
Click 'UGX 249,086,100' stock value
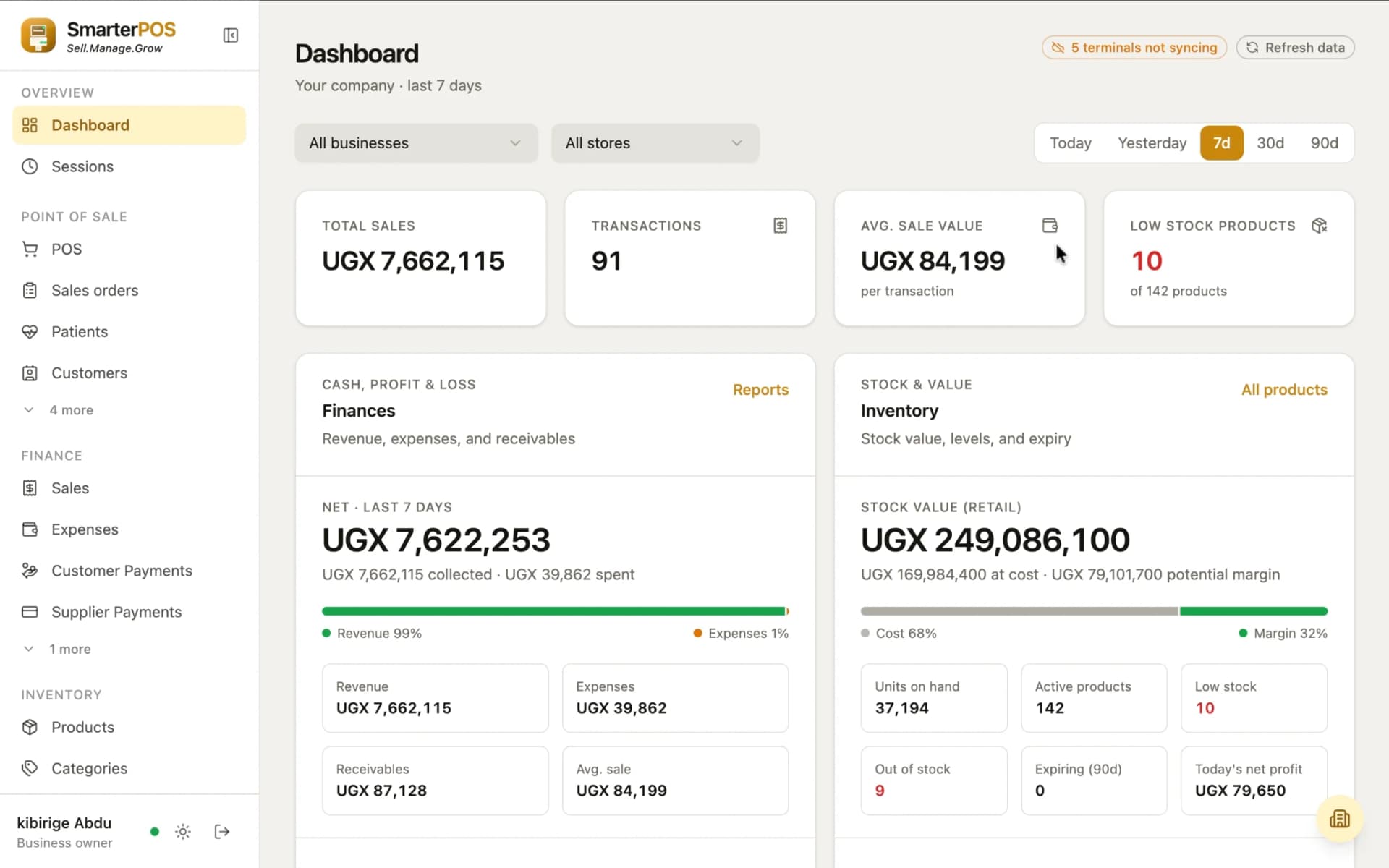pos(995,540)
